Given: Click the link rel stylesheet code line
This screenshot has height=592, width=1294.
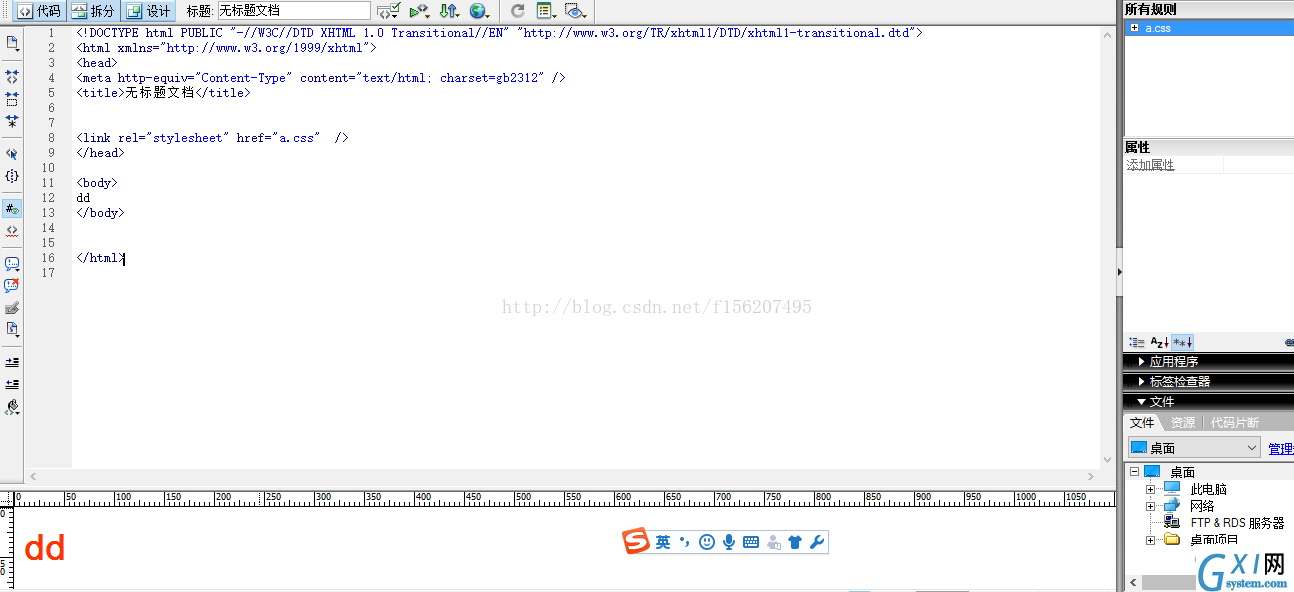Looking at the screenshot, I should (212, 138).
